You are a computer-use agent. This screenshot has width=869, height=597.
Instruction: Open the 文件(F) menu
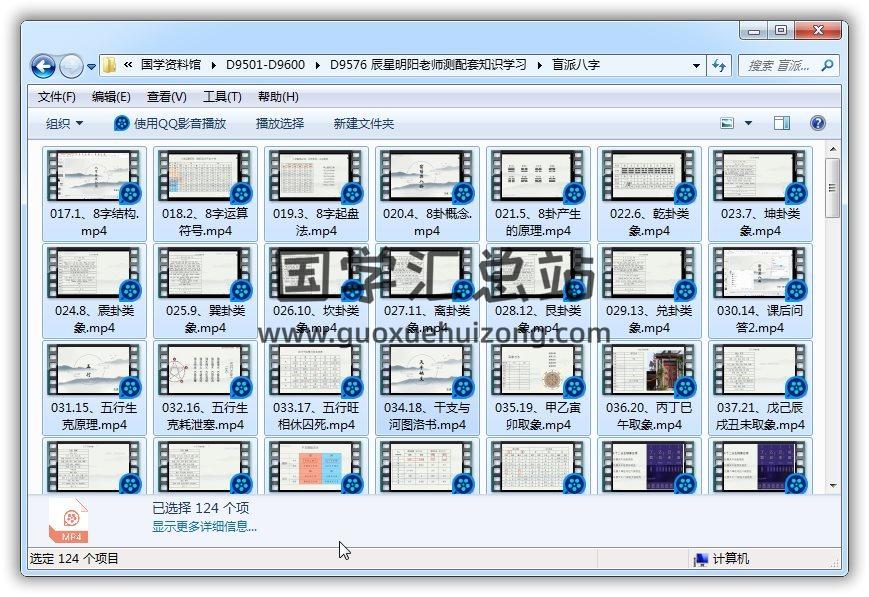click(57, 97)
